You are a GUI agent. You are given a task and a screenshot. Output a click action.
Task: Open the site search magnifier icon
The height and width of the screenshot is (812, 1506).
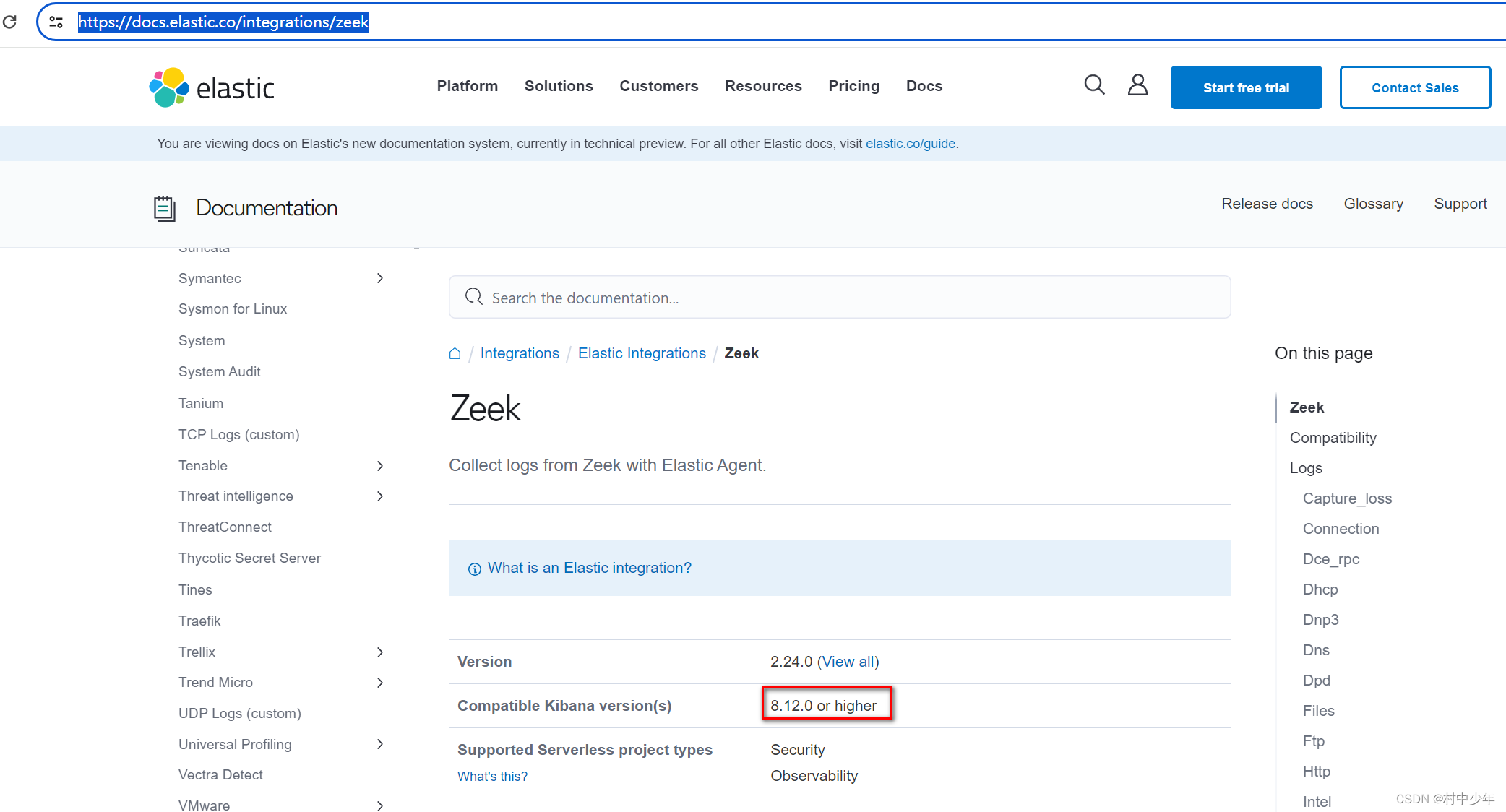pyautogui.click(x=1094, y=85)
